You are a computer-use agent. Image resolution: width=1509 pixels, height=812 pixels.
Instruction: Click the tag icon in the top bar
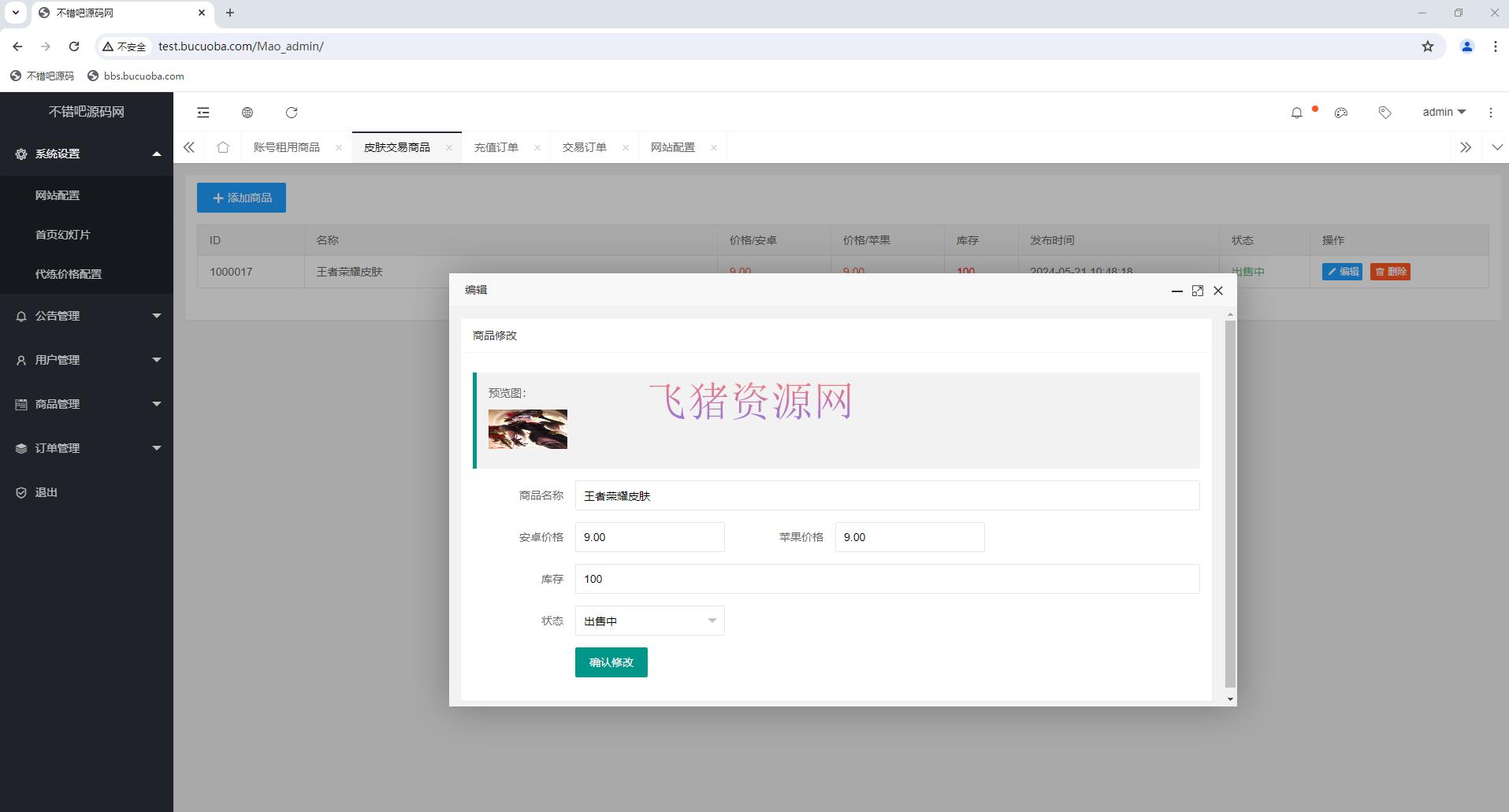click(1384, 113)
